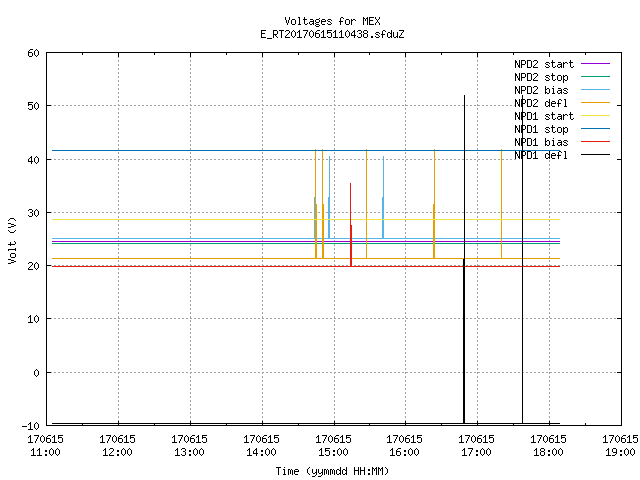This screenshot has width=640, height=480.
Task: Click the orange NPD2 defl legend sample
Action: point(596,102)
